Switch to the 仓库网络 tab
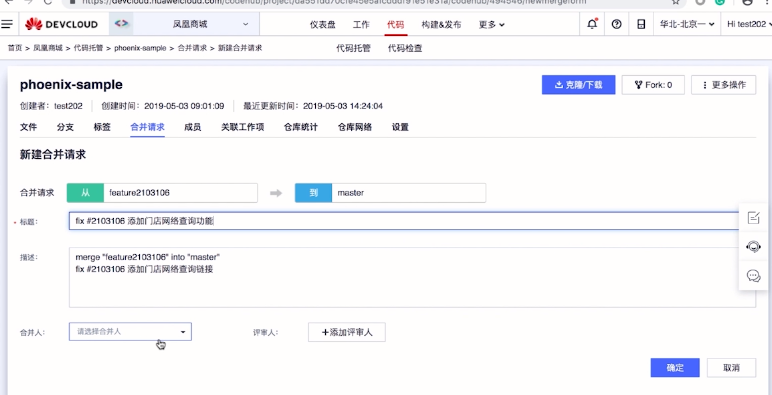 tap(354, 127)
